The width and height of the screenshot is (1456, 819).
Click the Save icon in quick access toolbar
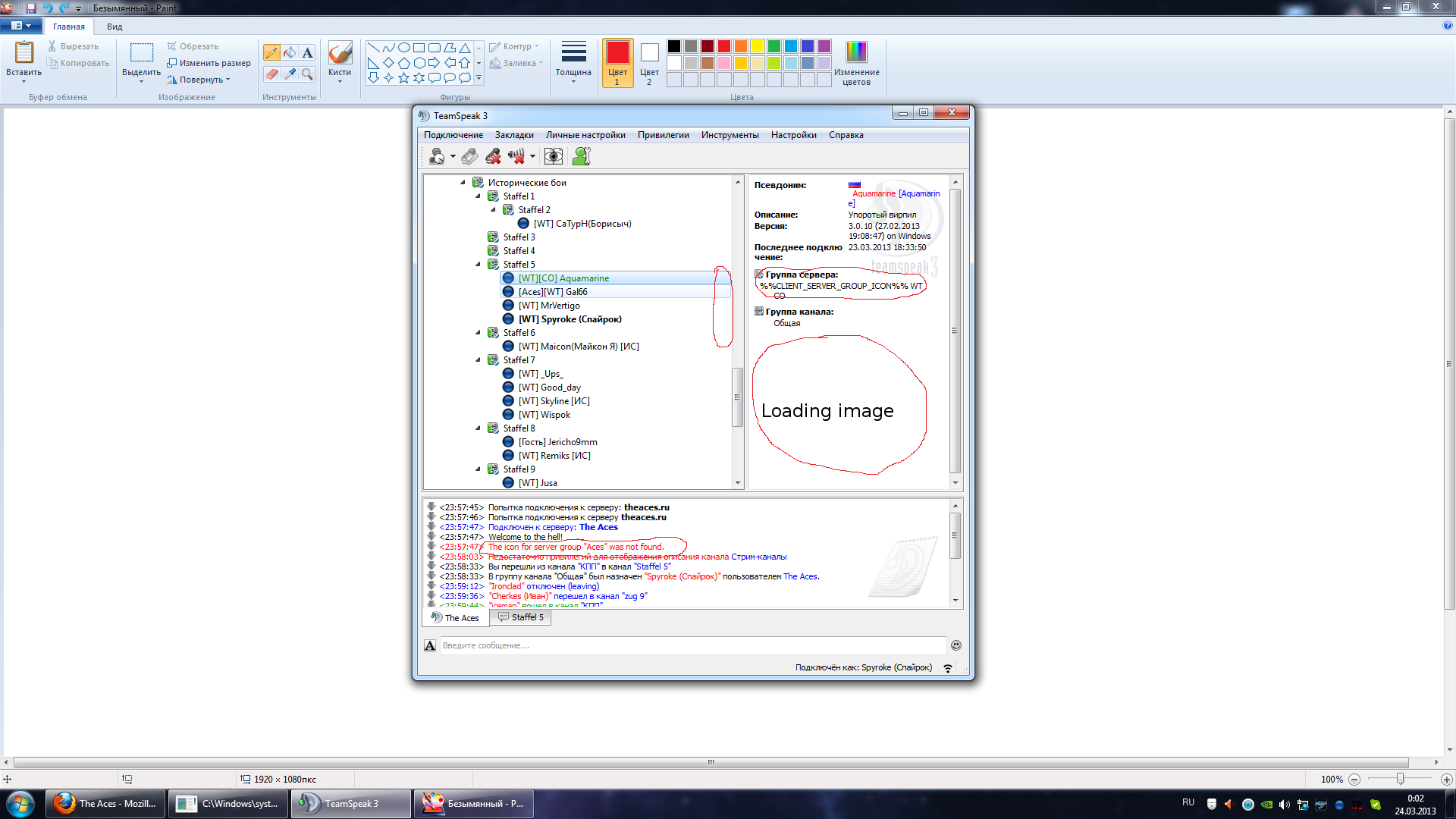31,8
